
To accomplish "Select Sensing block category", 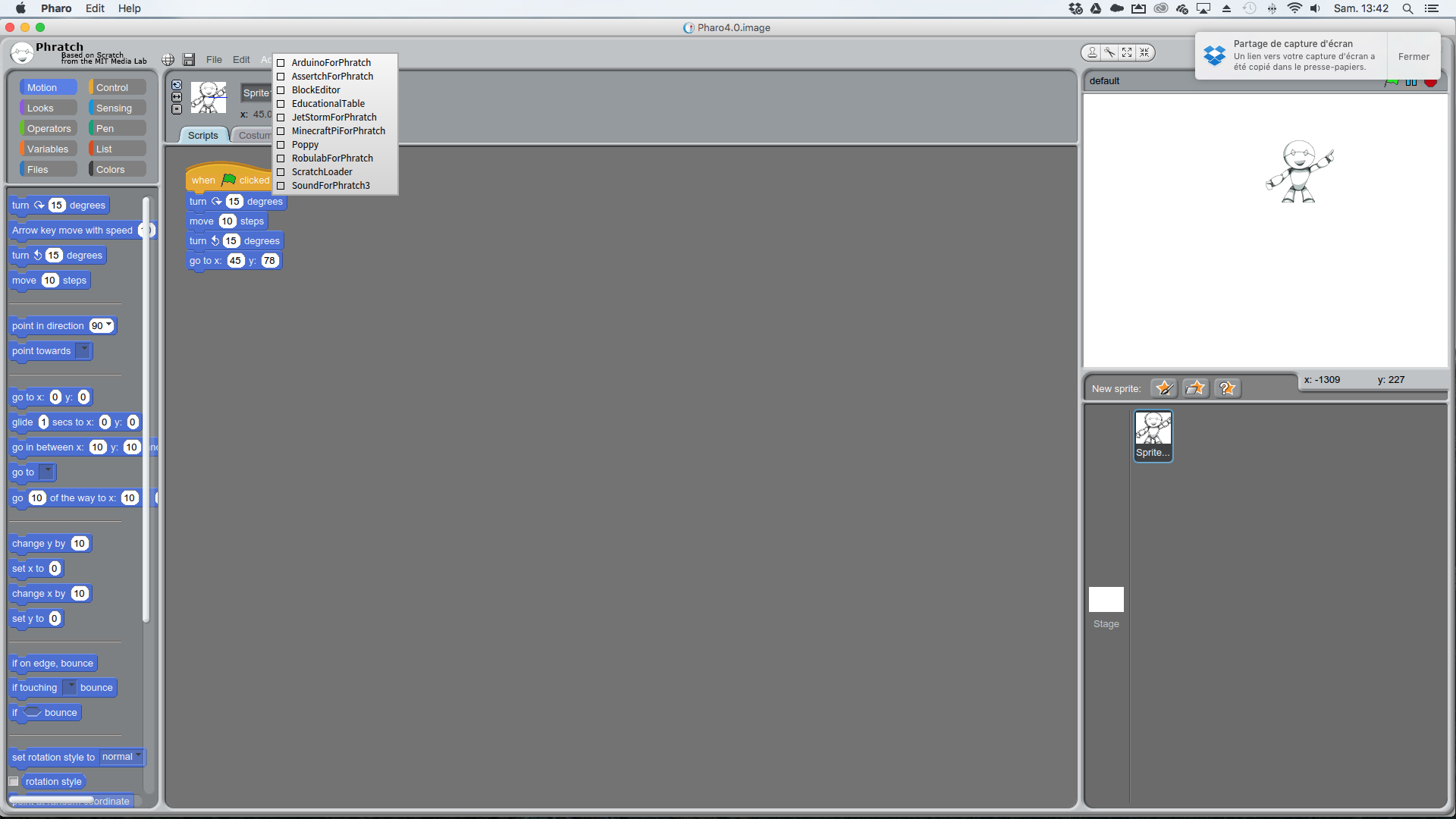I will pos(118,108).
